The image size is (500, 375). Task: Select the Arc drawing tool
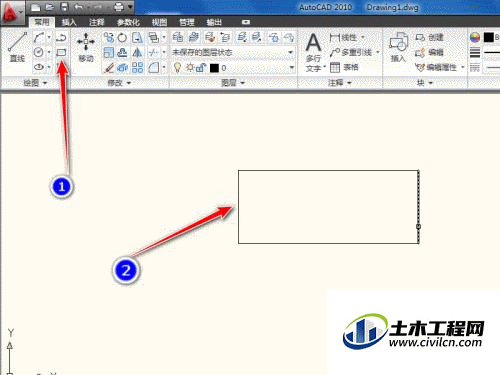click(x=39, y=38)
